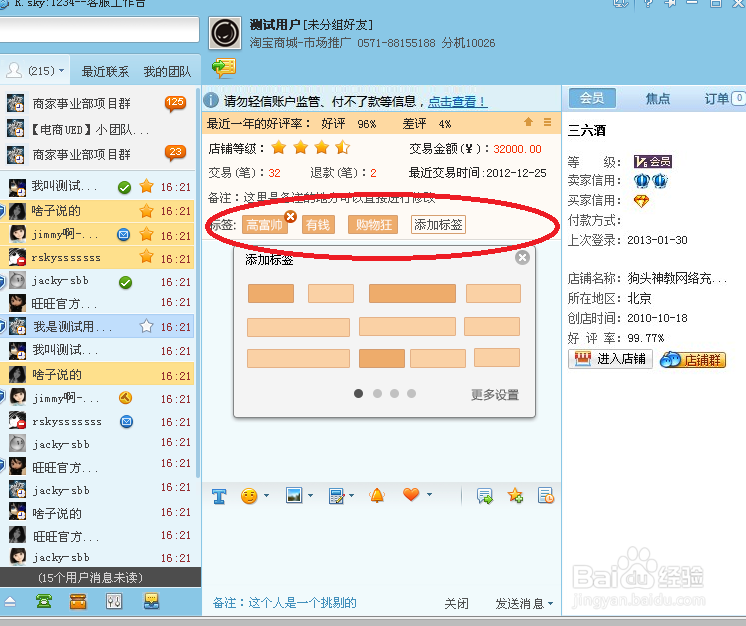
Task: Go to the second page dot in the tag popup
Action: click(x=377, y=393)
